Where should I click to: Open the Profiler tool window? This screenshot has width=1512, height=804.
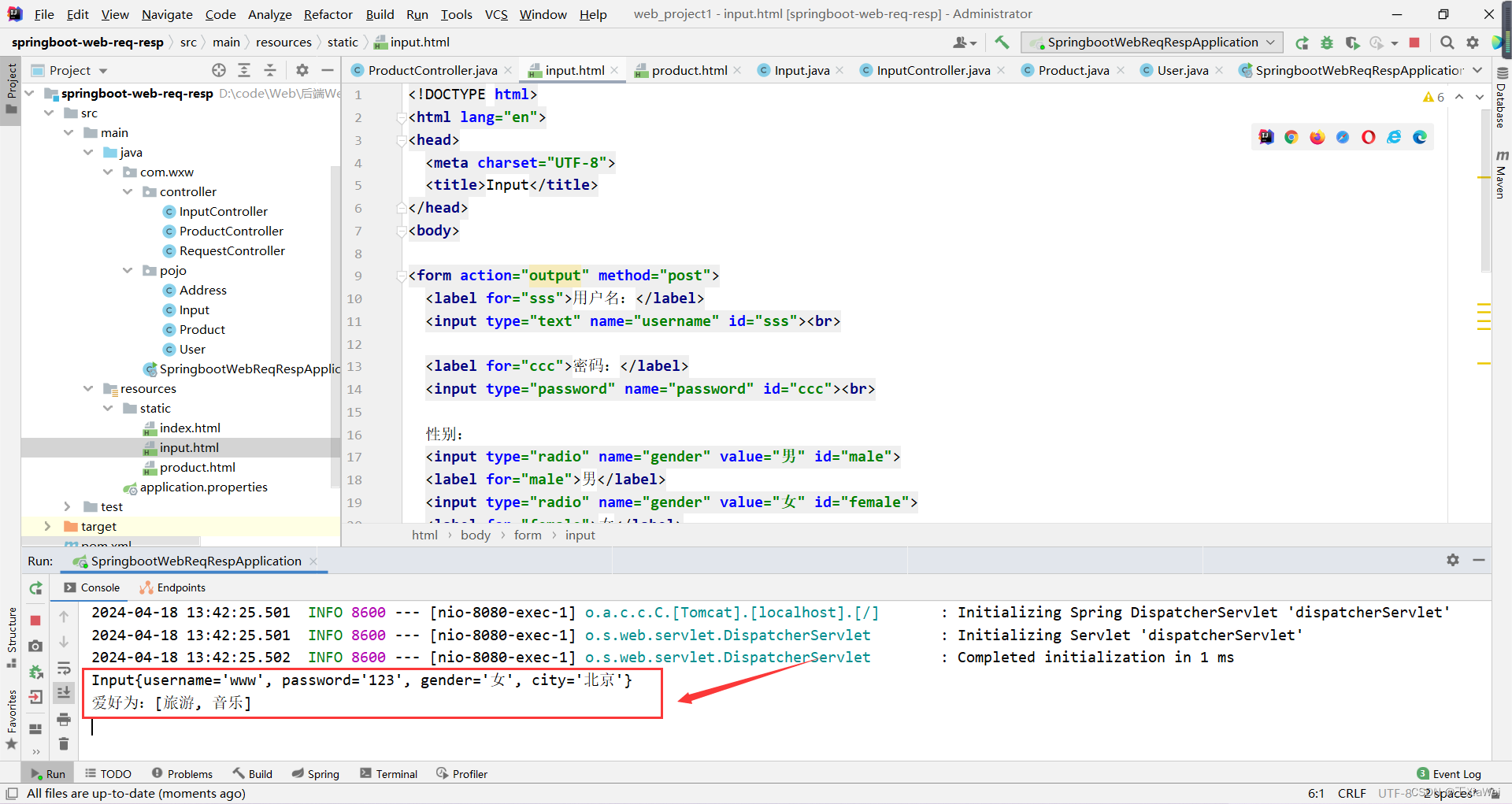[x=462, y=774]
